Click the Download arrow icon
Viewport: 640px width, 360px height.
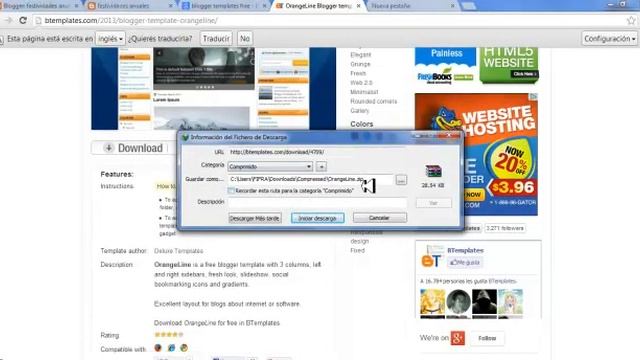coord(109,148)
